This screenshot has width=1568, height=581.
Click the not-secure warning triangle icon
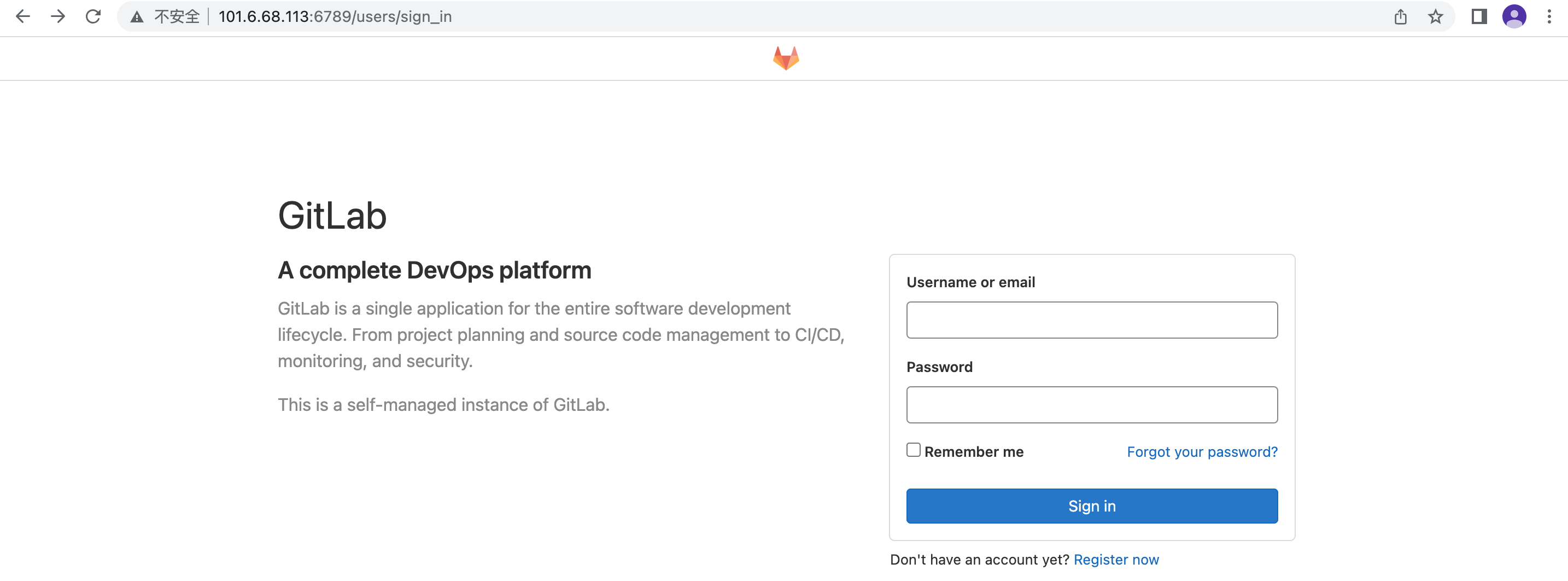tap(137, 17)
